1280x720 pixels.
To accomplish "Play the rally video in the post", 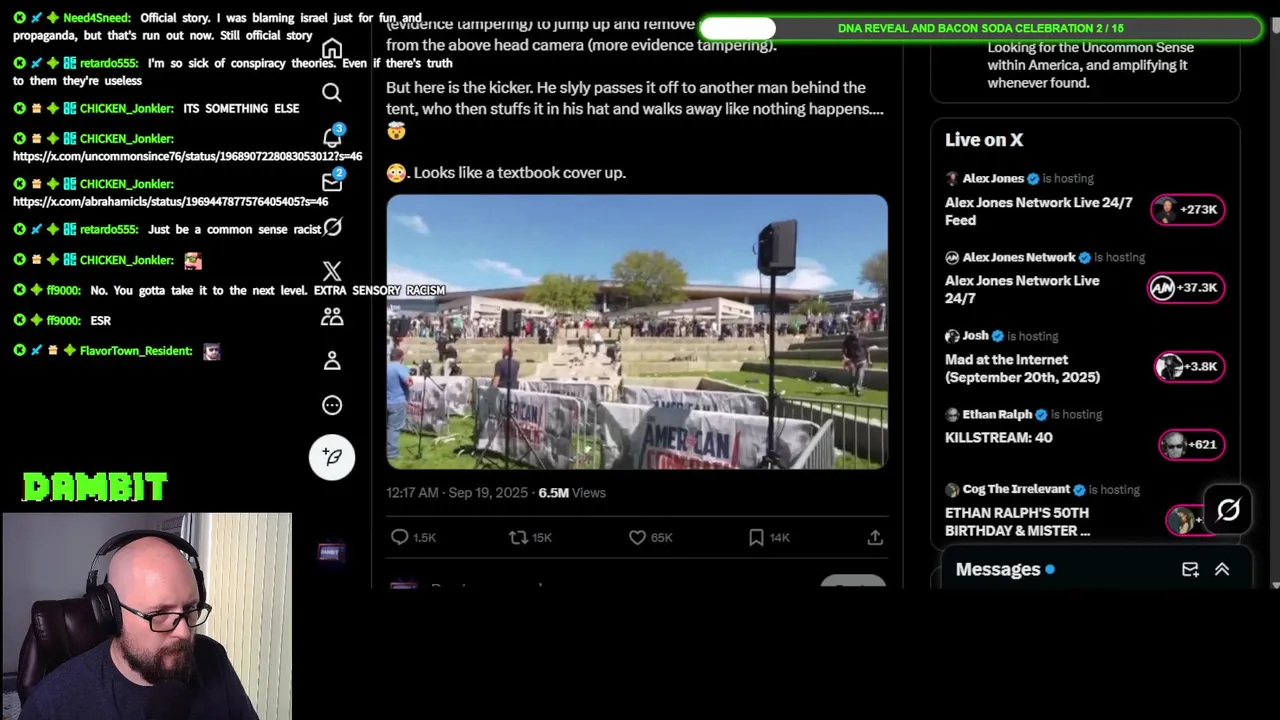I will click(x=637, y=332).
